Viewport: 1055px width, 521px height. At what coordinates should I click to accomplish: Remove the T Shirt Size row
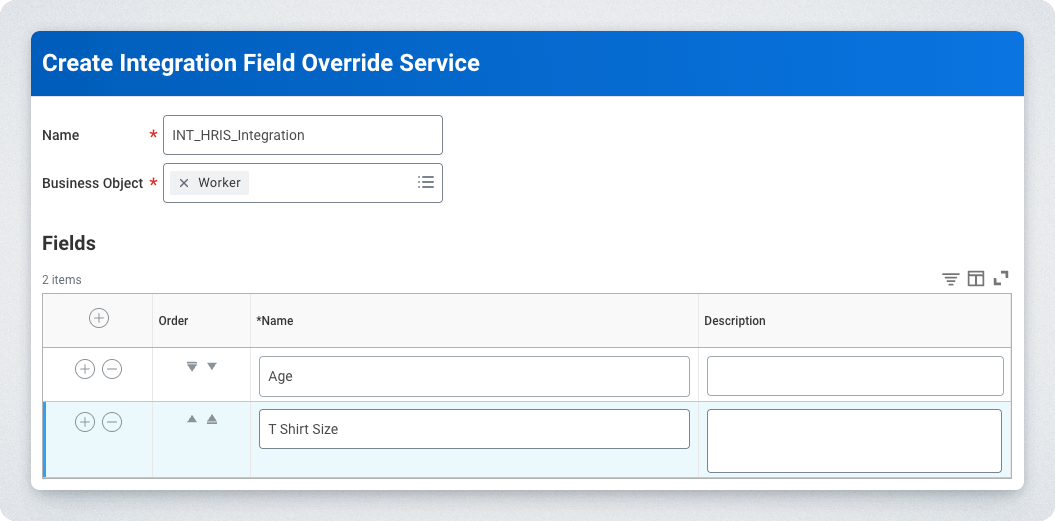(112, 422)
